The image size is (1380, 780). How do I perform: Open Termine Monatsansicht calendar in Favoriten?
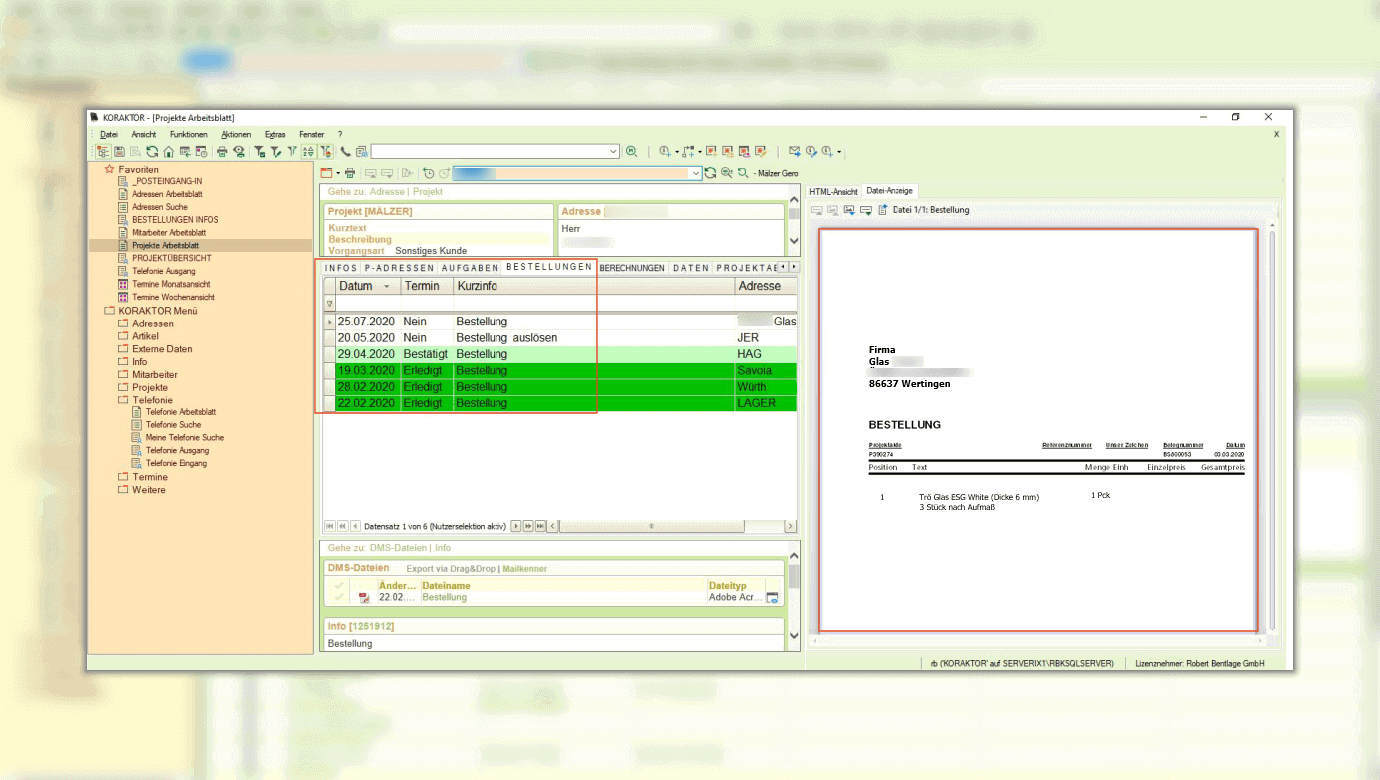[x=172, y=284]
